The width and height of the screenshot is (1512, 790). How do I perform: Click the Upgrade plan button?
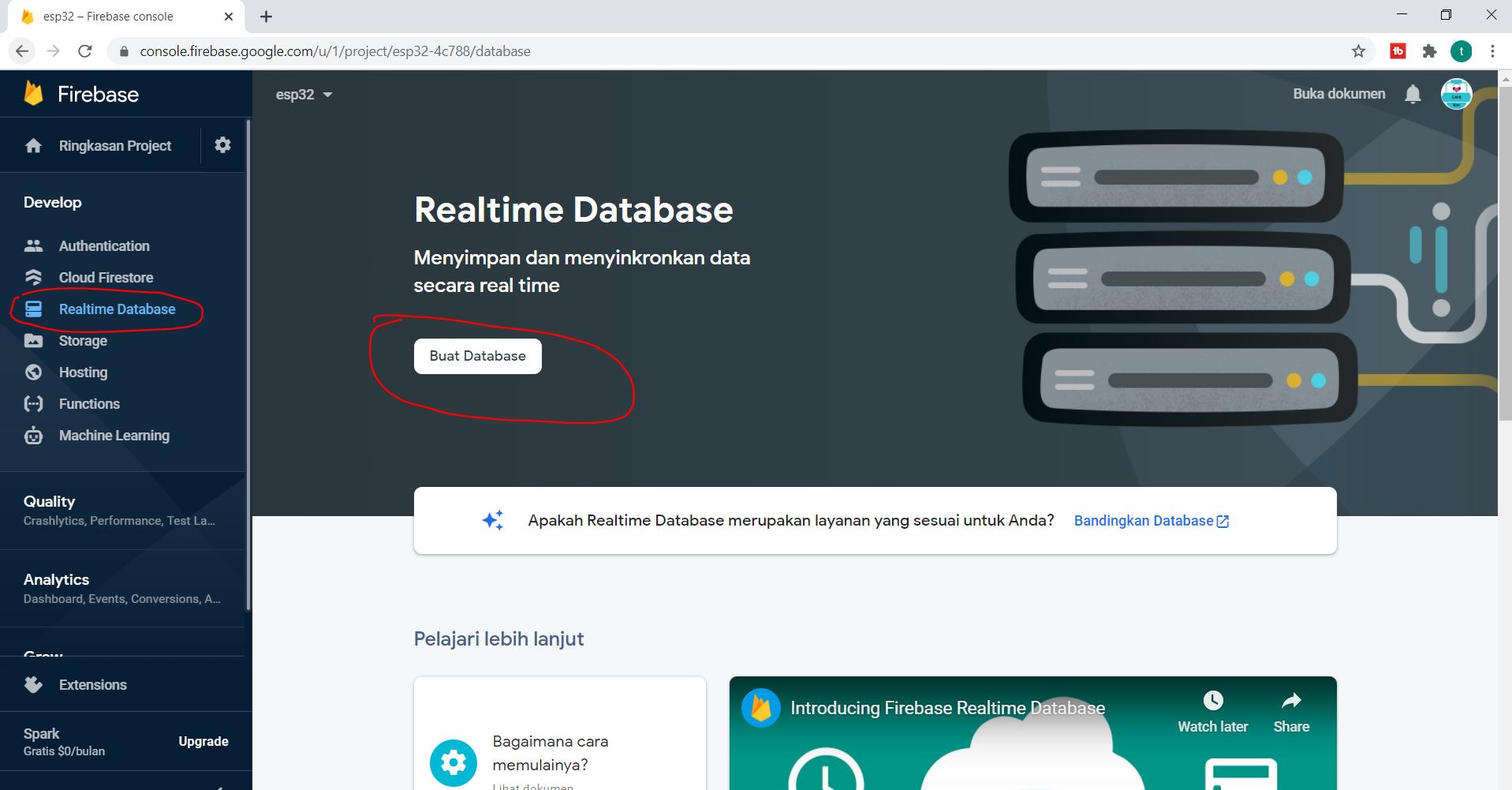203,741
